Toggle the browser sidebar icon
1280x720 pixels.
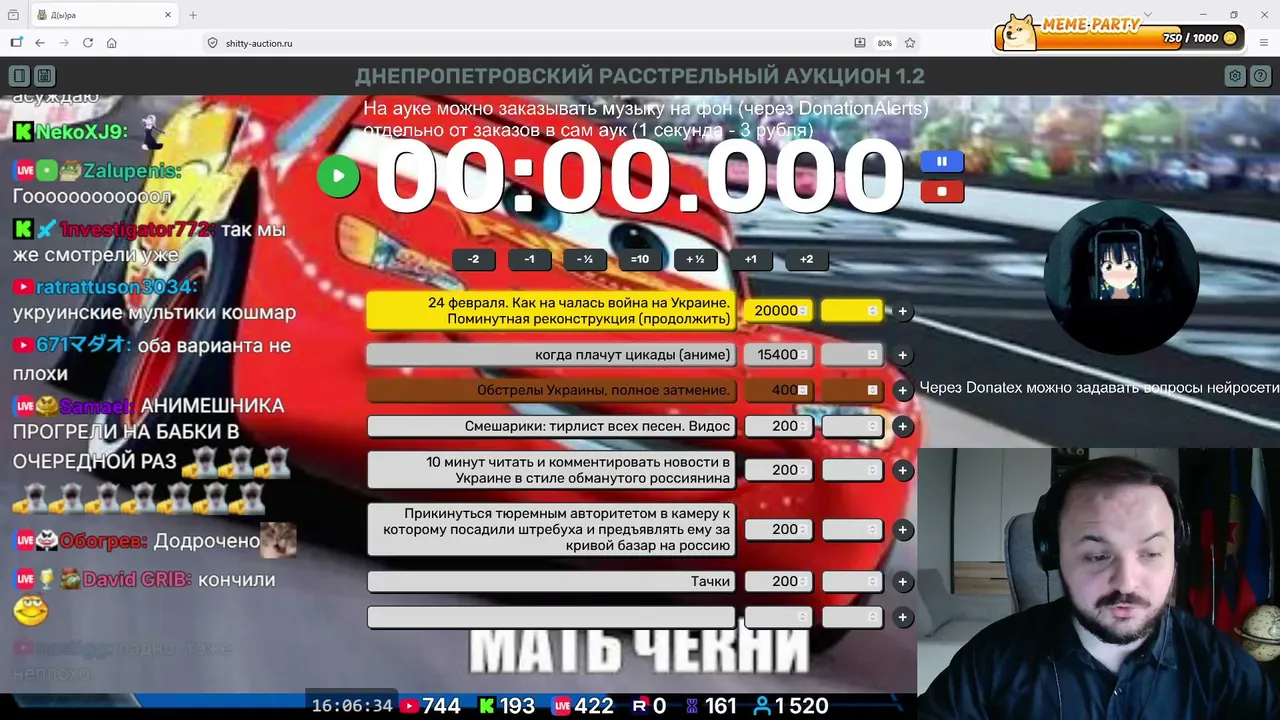coord(16,43)
